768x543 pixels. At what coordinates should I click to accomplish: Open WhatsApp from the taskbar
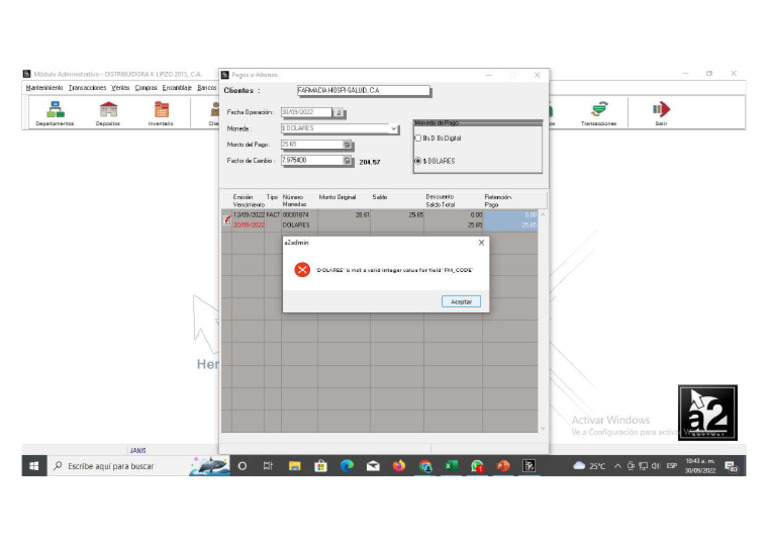pos(477,466)
